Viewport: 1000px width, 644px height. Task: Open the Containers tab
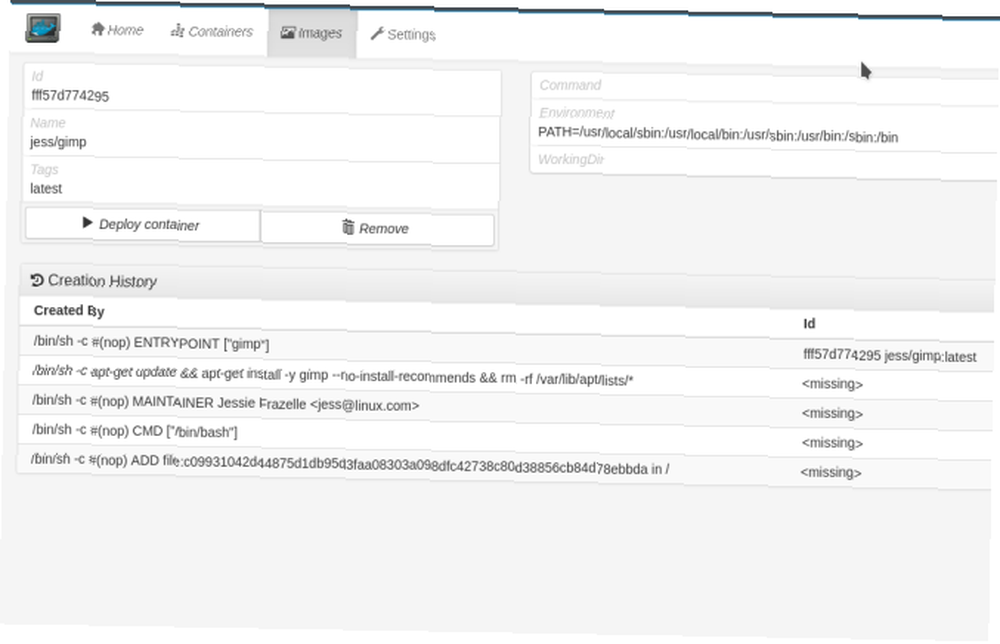tap(212, 31)
